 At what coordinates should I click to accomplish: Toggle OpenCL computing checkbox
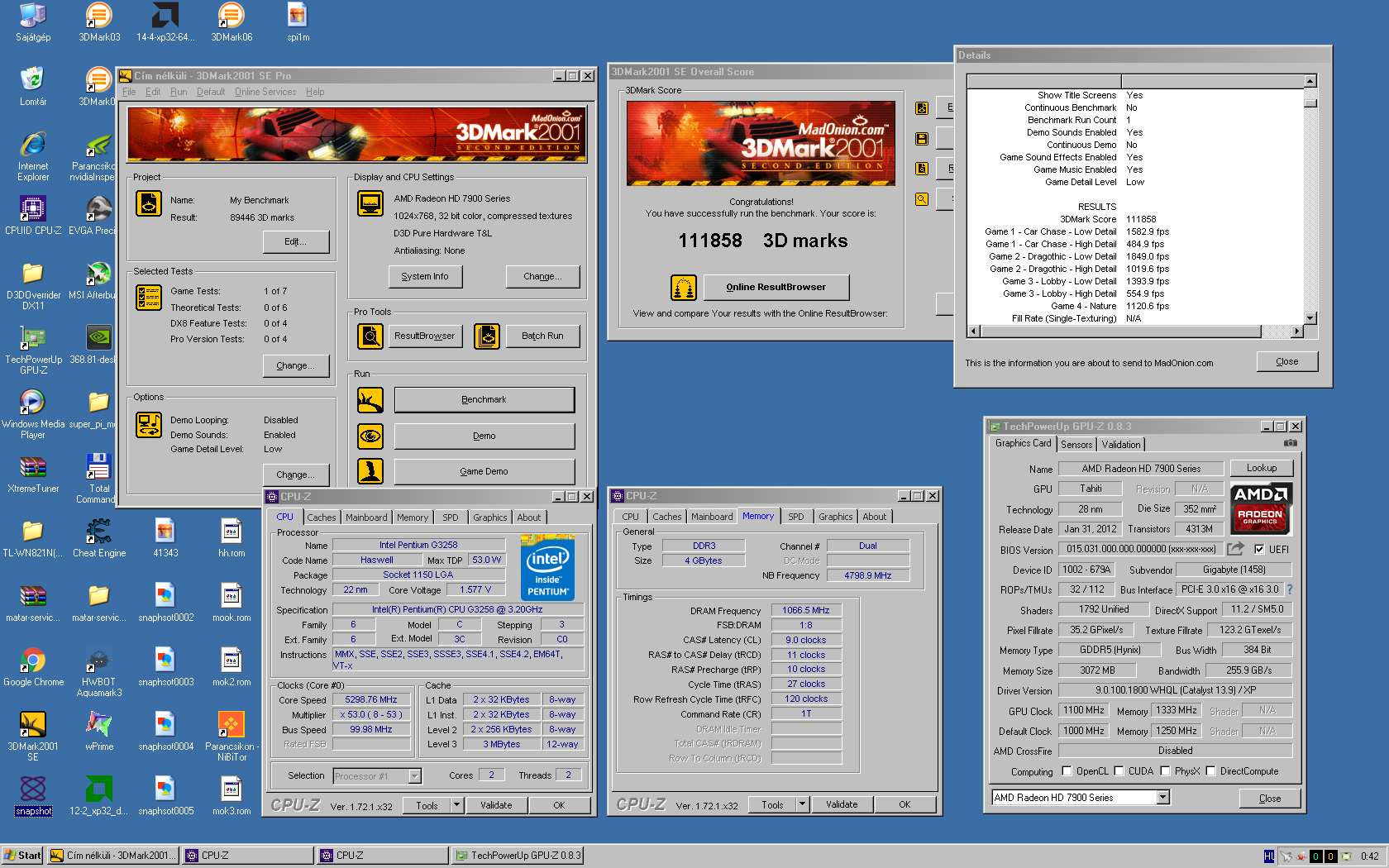pyautogui.click(x=1067, y=771)
